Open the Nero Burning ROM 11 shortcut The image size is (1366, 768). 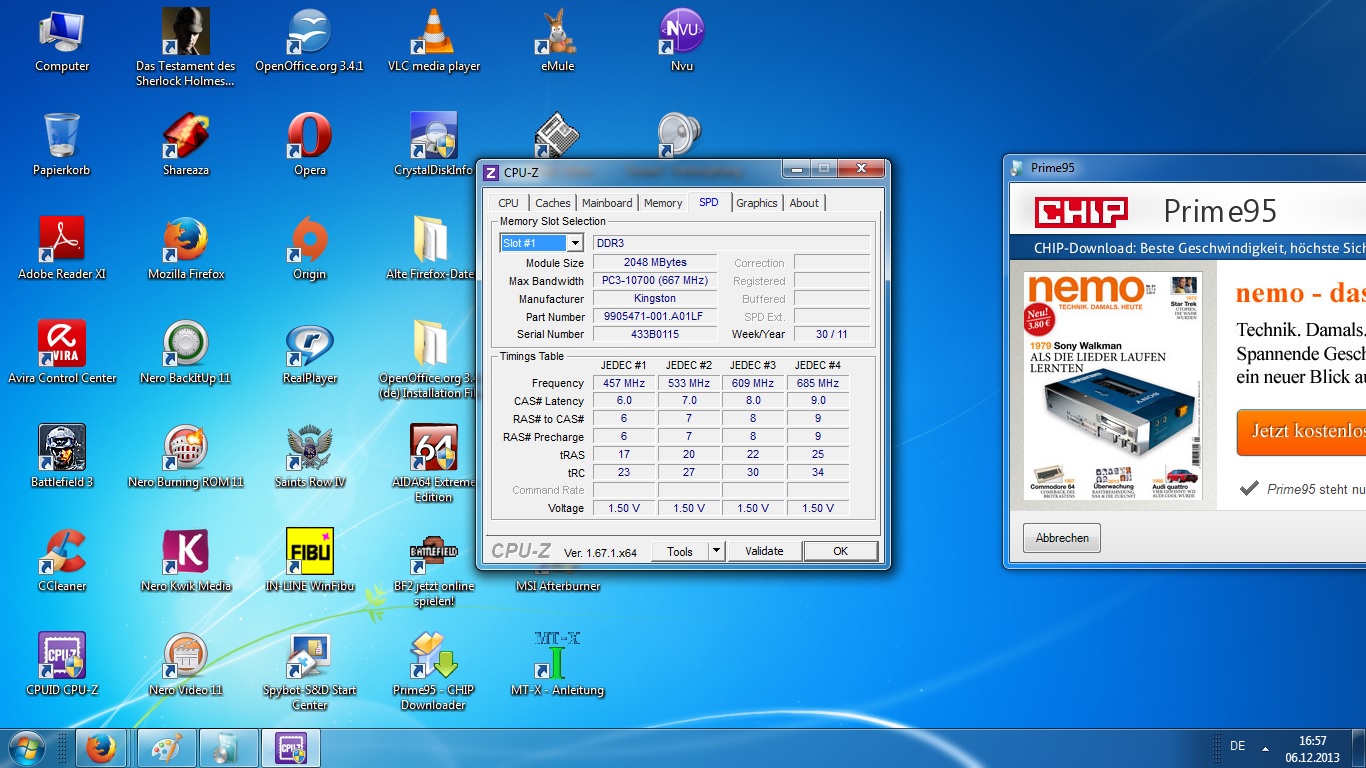click(x=186, y=456)
